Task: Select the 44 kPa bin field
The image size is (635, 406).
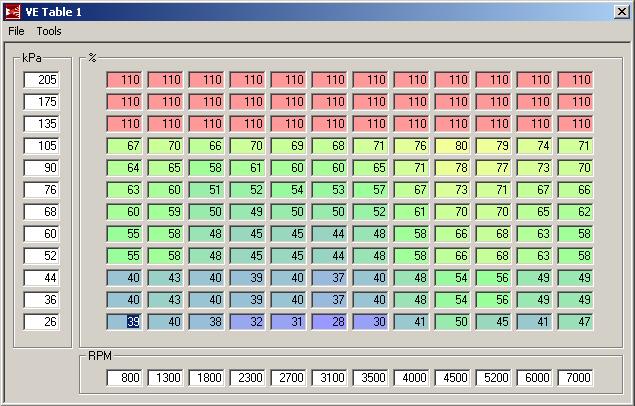Action: [41, 278]
